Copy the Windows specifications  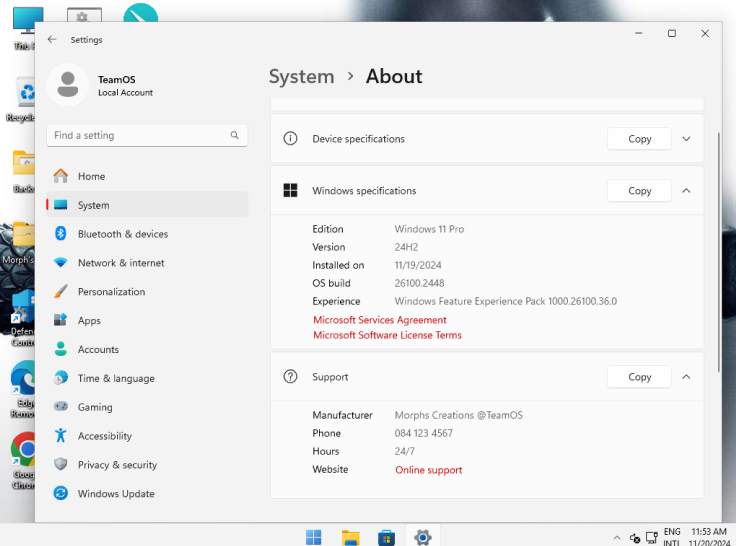click(639, 191)
